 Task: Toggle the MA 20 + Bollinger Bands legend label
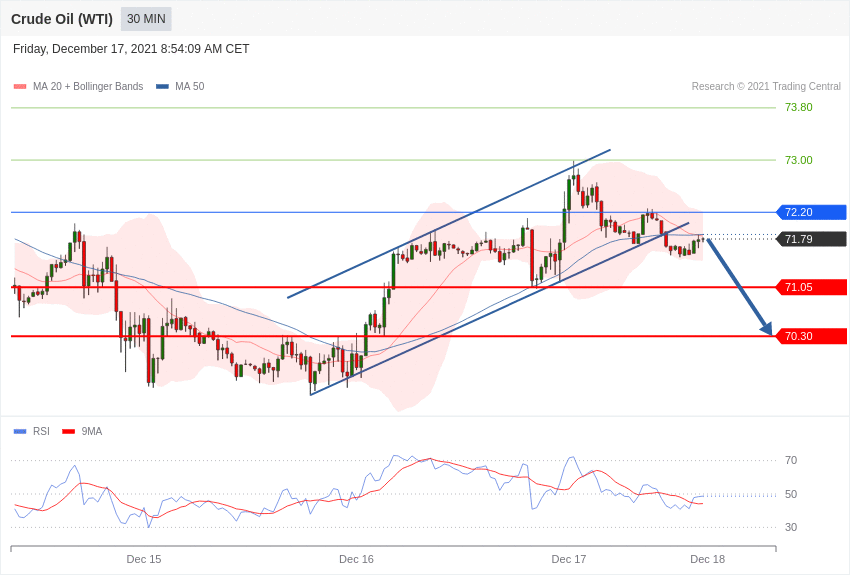[x=88, y=87]
